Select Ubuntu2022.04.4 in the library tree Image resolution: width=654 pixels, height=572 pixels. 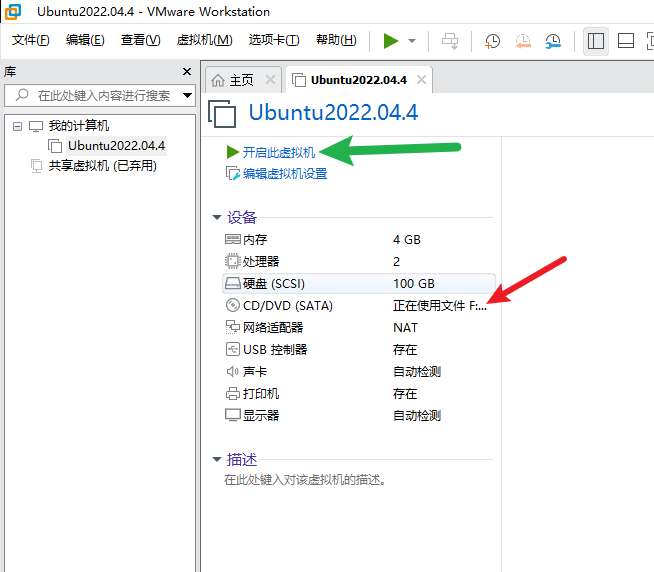click(x=116, y=146)
